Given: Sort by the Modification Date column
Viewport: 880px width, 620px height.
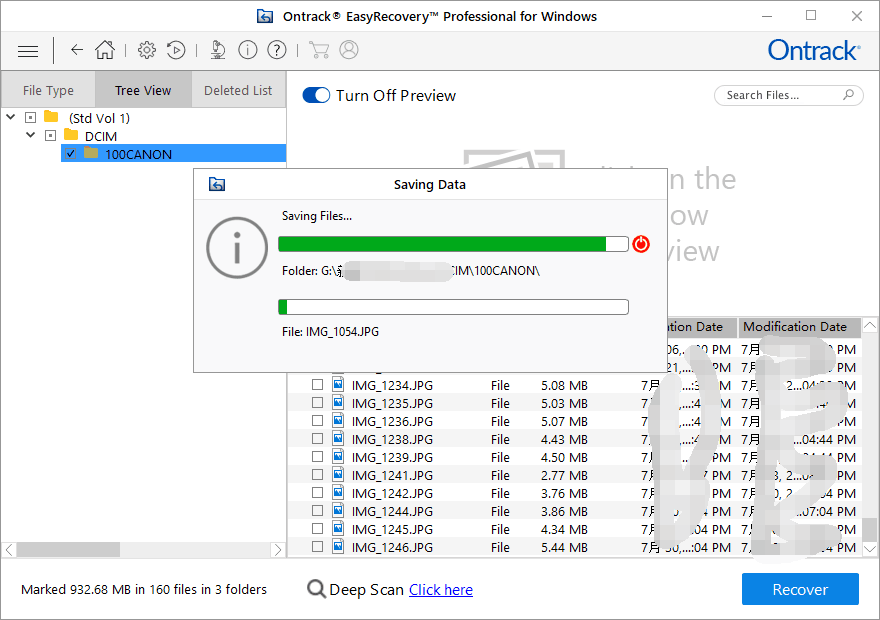Looking at the screenshot, I should [x=799, y=327].
